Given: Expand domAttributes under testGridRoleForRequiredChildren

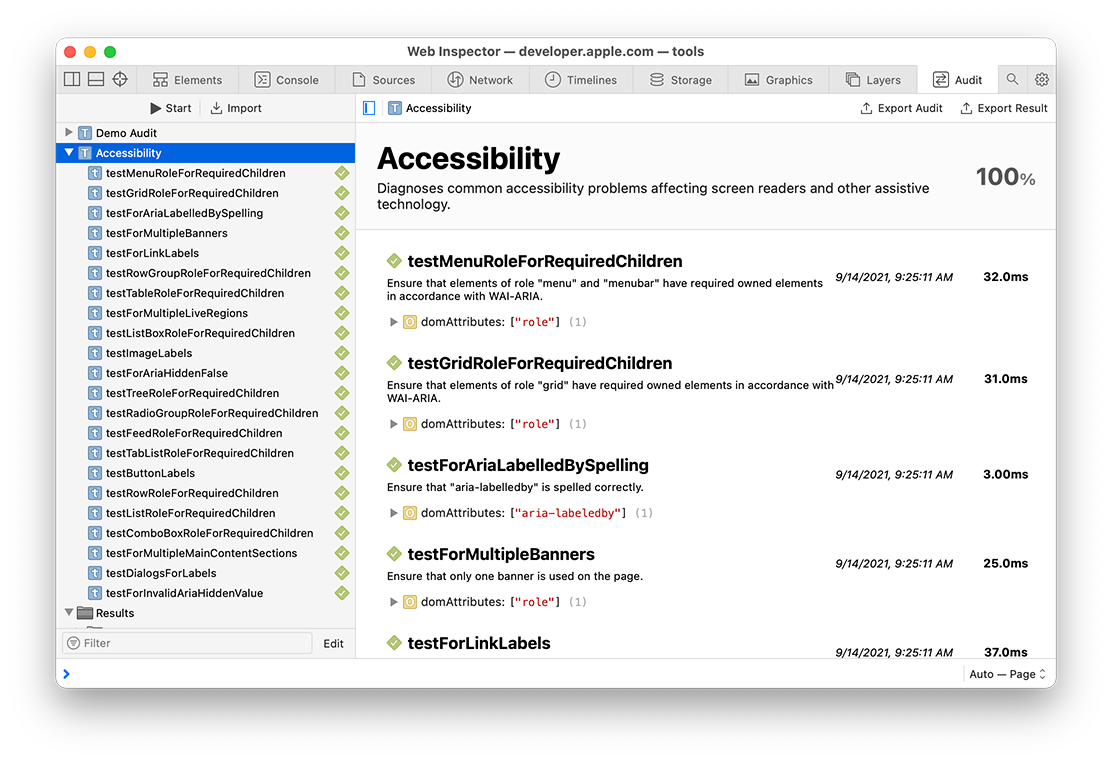Looking at the screenshot, I should point(393,424).
